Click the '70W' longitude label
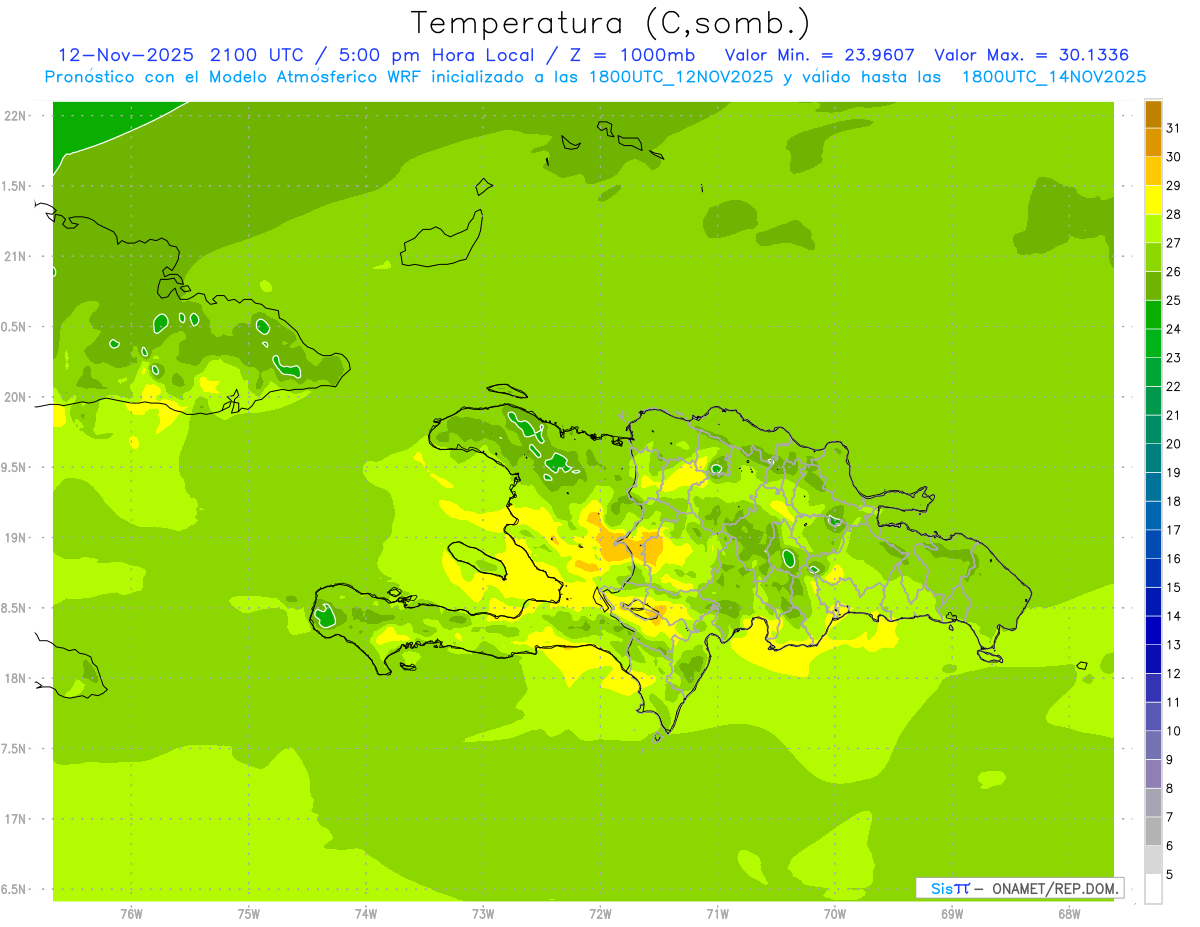 (x=834, y=913)
